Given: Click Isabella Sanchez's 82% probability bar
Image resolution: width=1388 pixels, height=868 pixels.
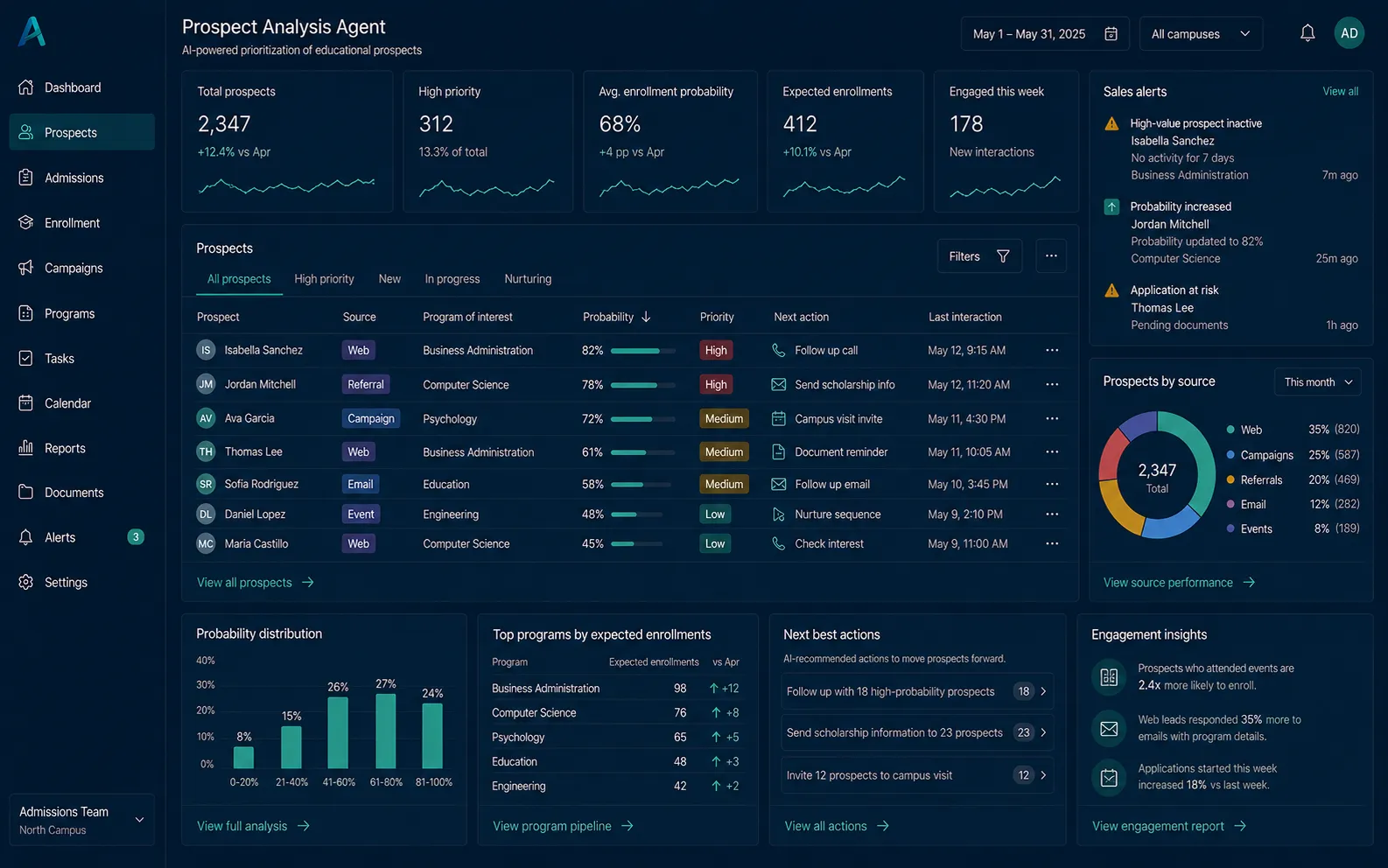Looking at the screenshot, I should coord(643,350).
